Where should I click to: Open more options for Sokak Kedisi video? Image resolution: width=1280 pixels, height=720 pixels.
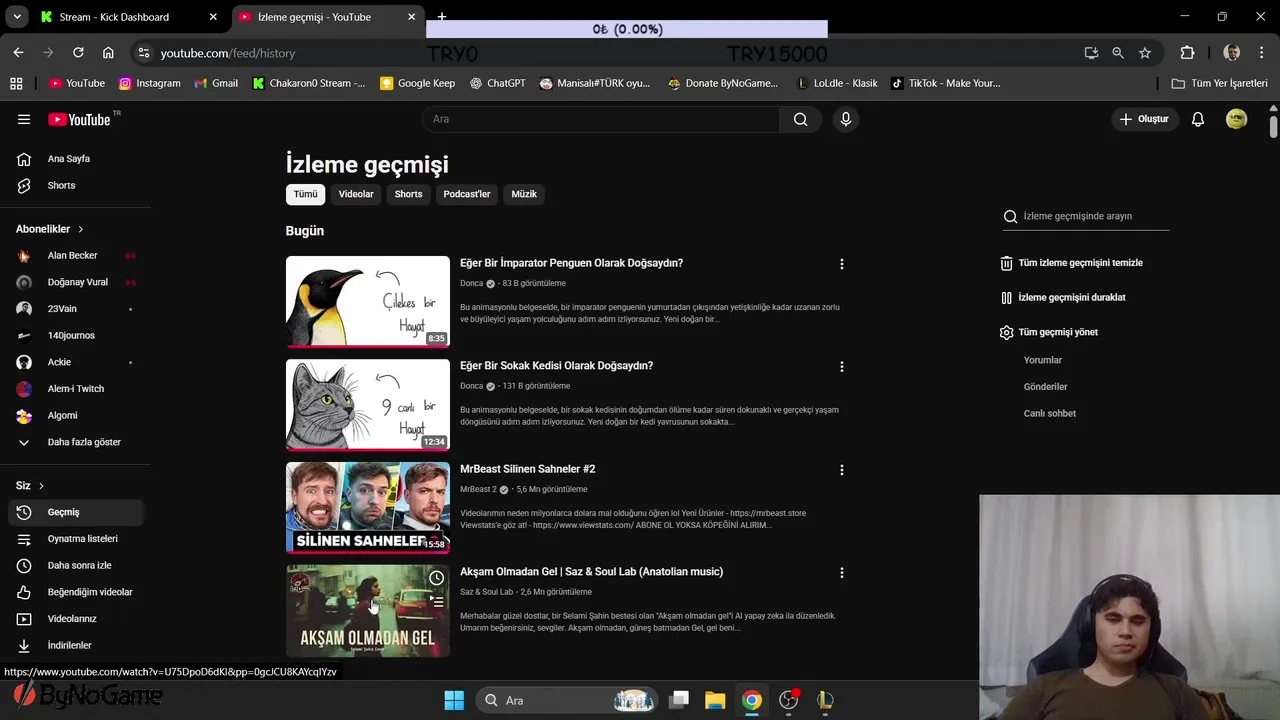point(841,367)
